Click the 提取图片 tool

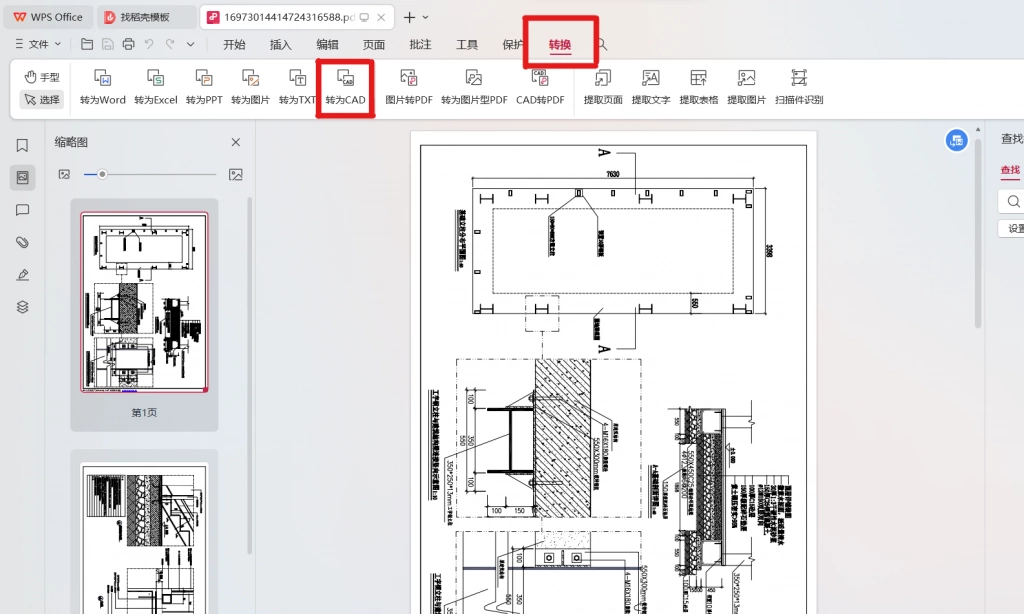click(746, 86)
